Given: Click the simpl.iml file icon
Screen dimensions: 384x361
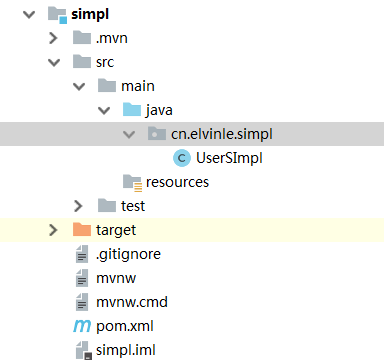Looking at the screenshot, I should pos(83,350).
